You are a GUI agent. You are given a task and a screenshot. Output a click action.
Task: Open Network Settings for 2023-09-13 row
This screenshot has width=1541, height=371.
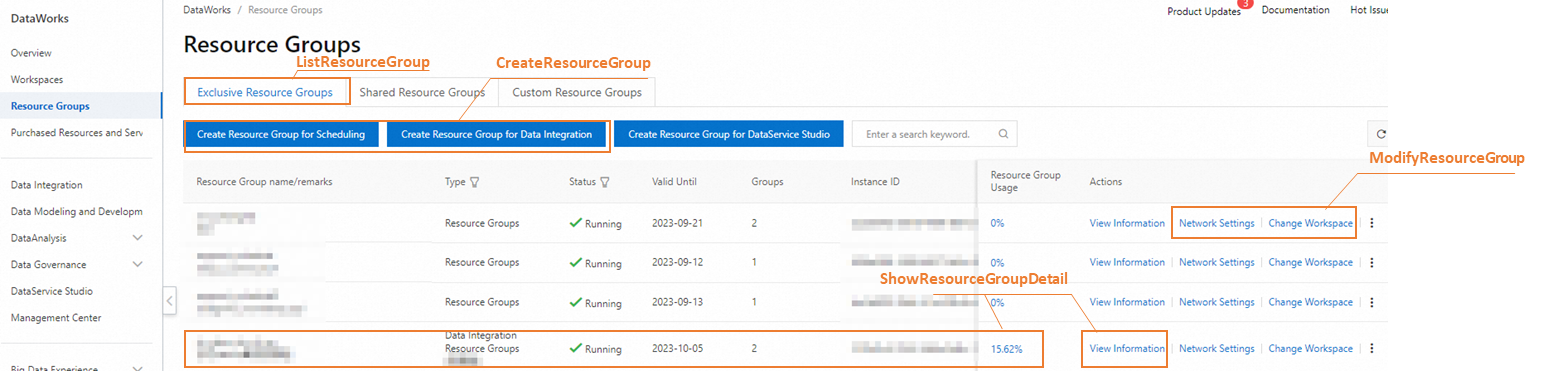point(1216,302)
